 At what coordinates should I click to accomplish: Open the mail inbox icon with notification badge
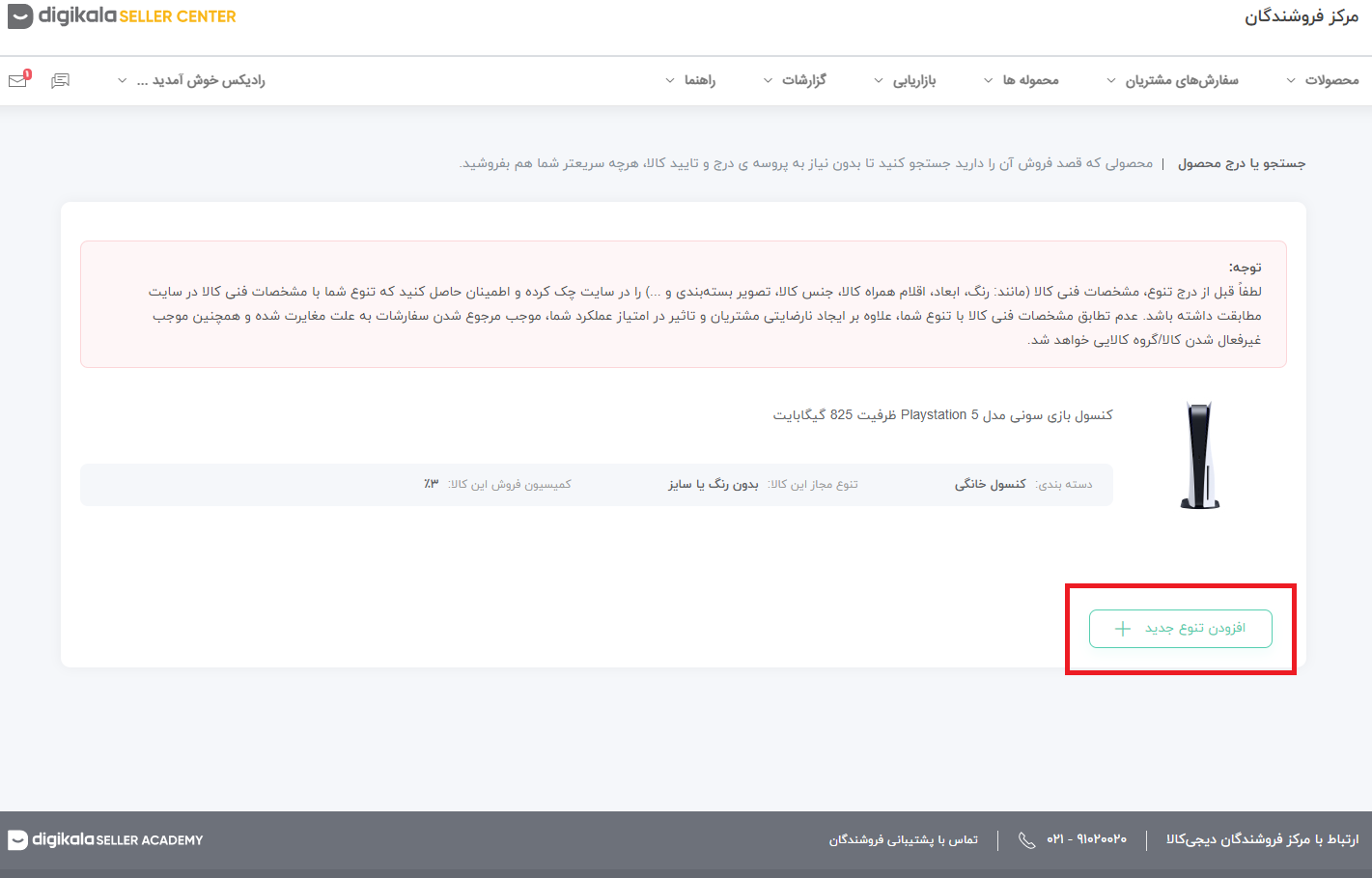(18, 80)
